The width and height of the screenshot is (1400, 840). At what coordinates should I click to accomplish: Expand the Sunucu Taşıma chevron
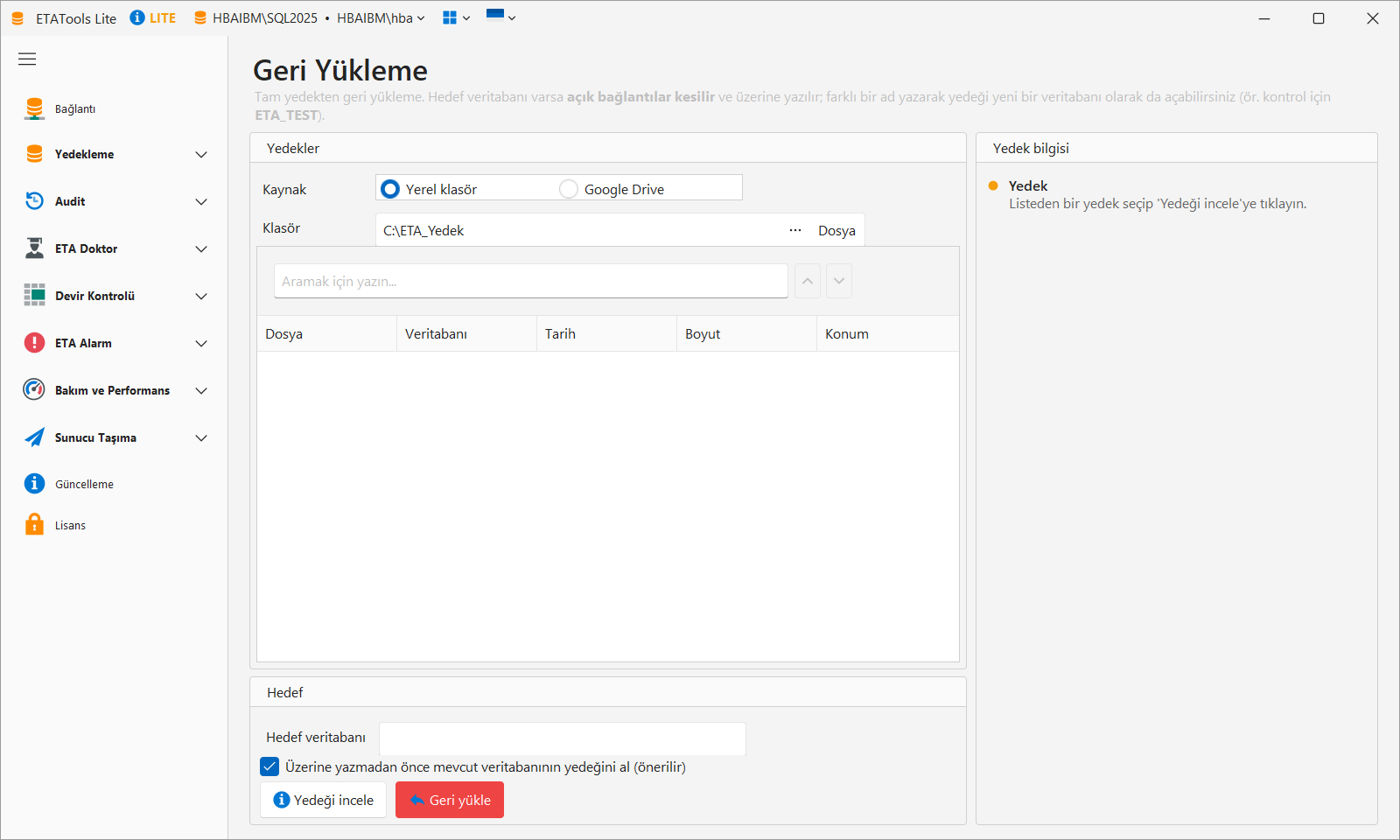[201, 438]
